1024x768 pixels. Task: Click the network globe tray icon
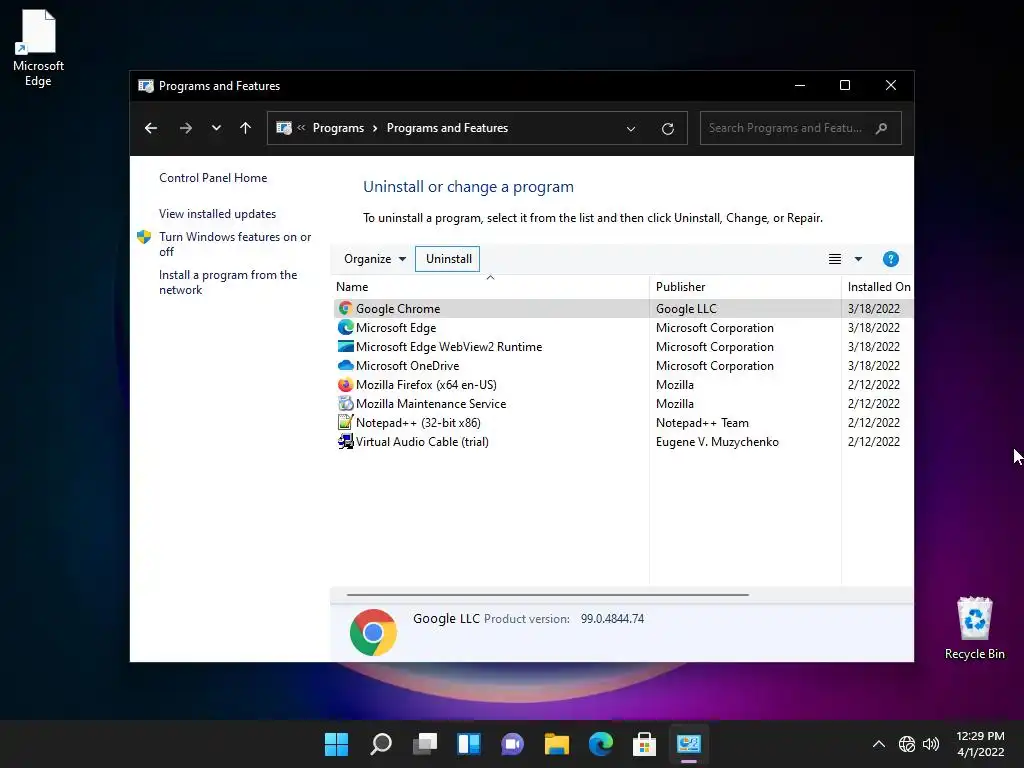(906, 744)
